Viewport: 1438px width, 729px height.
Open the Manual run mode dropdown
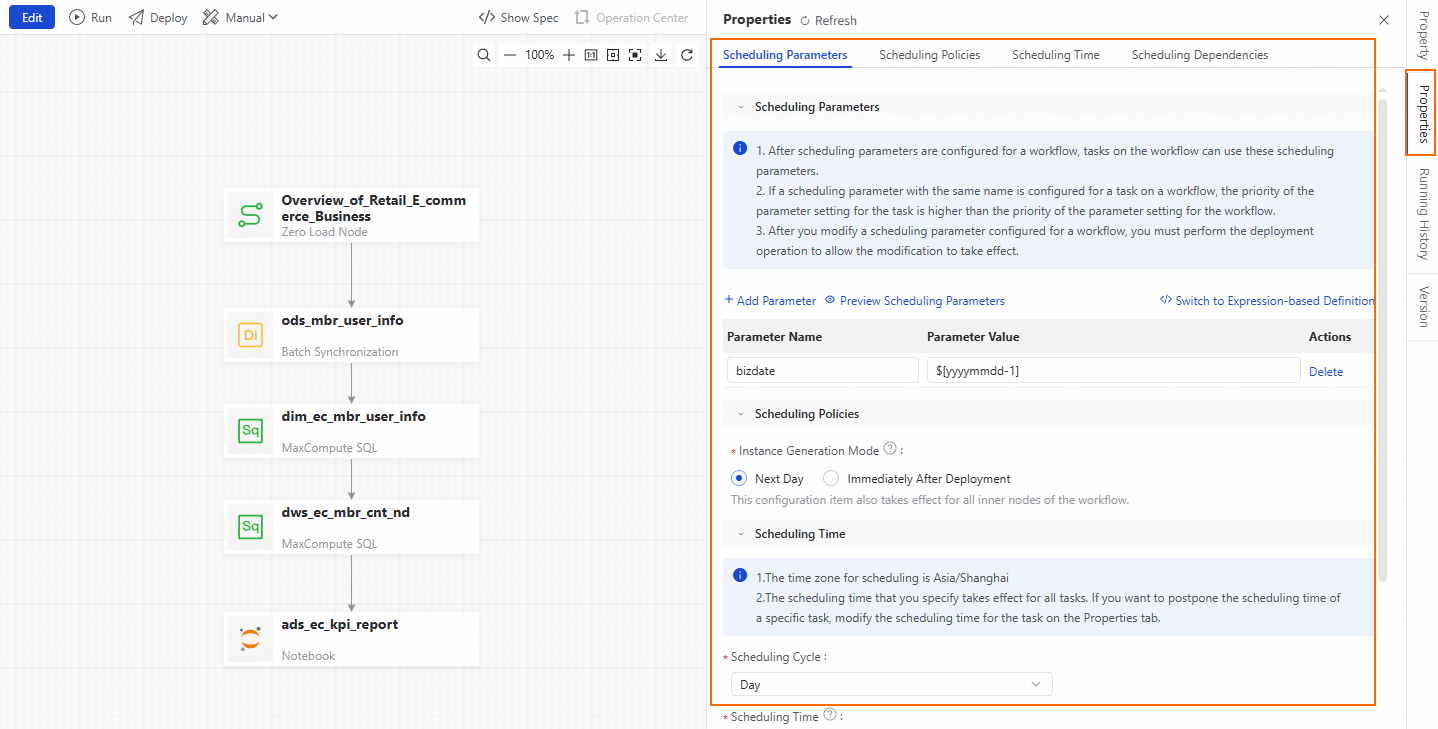point(240,18)
